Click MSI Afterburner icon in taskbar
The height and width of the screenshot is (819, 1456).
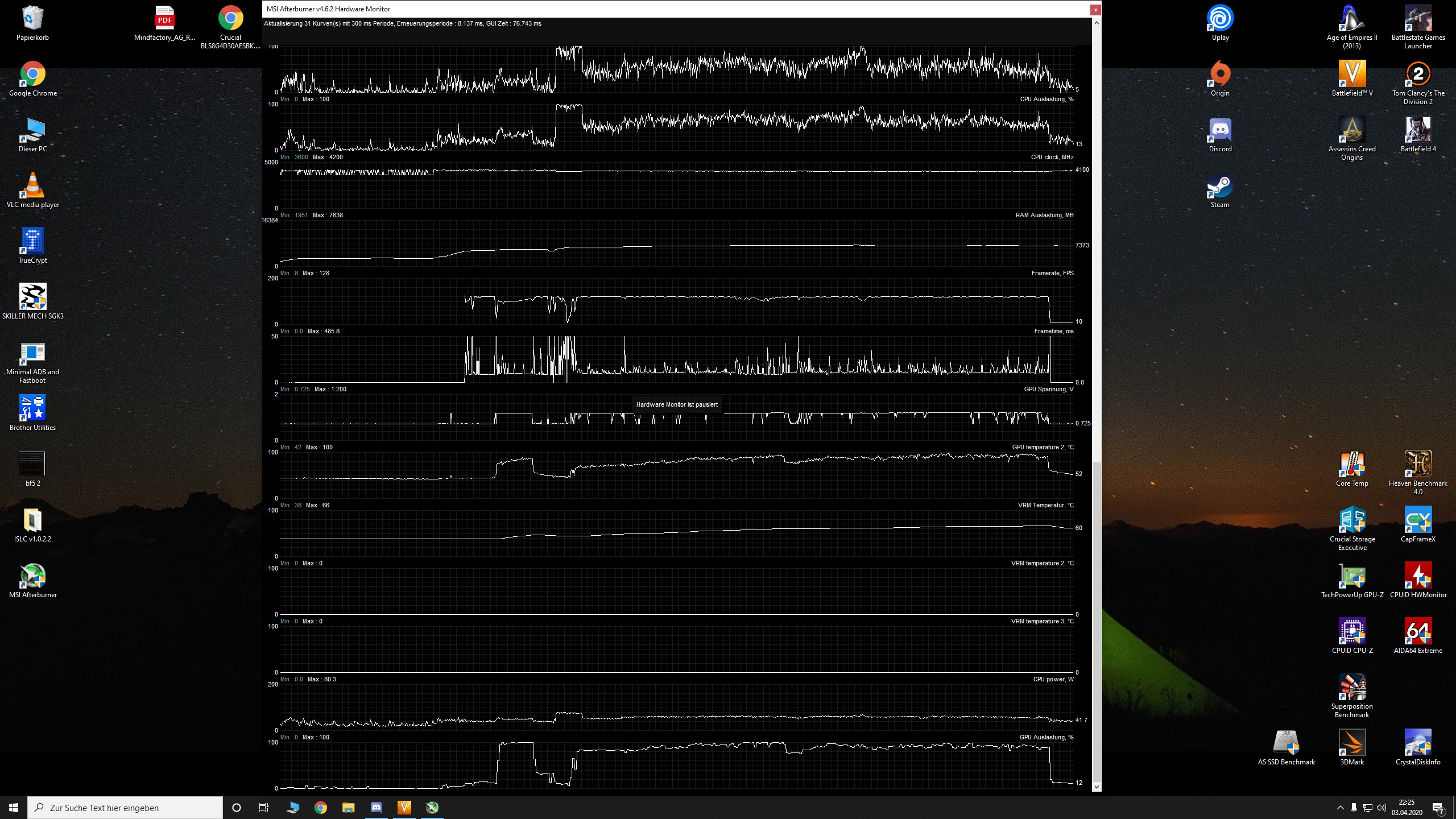(432, 808)
